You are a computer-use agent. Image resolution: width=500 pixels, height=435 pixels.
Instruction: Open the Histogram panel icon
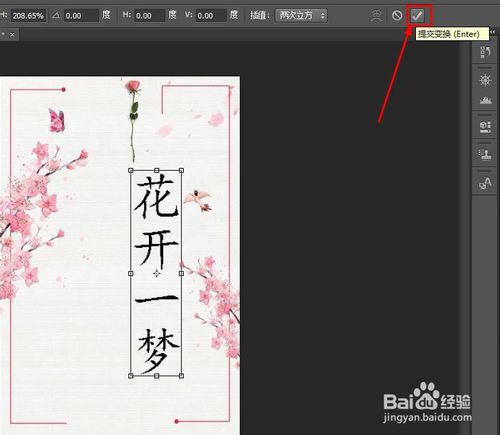point(485,100)
